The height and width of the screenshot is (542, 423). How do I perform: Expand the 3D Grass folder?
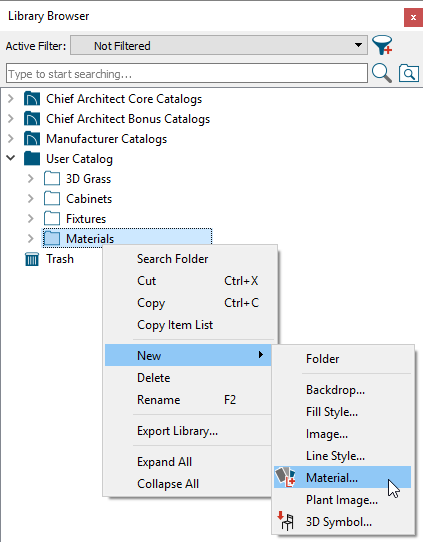31,179
